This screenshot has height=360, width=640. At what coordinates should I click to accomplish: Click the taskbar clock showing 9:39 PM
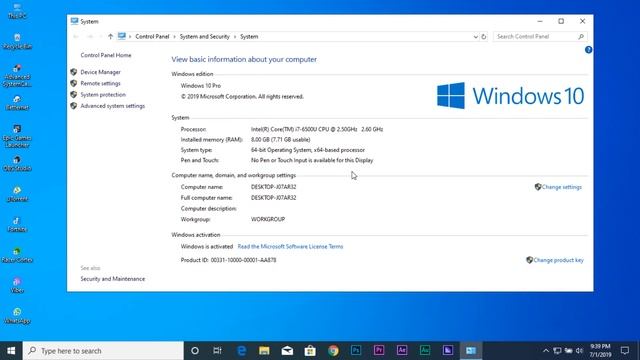pos(600,351)
